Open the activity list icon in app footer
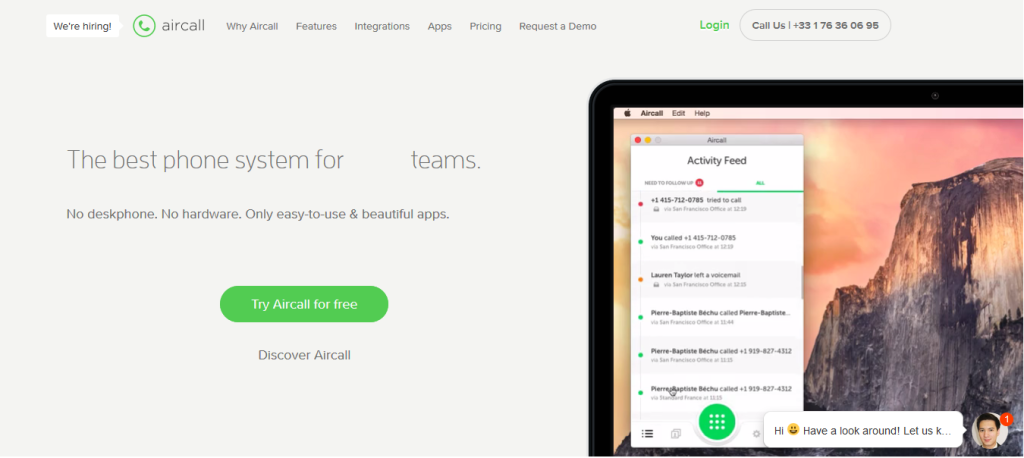Image resolution: width=1024 pixels, height=458 pixels. [647, 433]
